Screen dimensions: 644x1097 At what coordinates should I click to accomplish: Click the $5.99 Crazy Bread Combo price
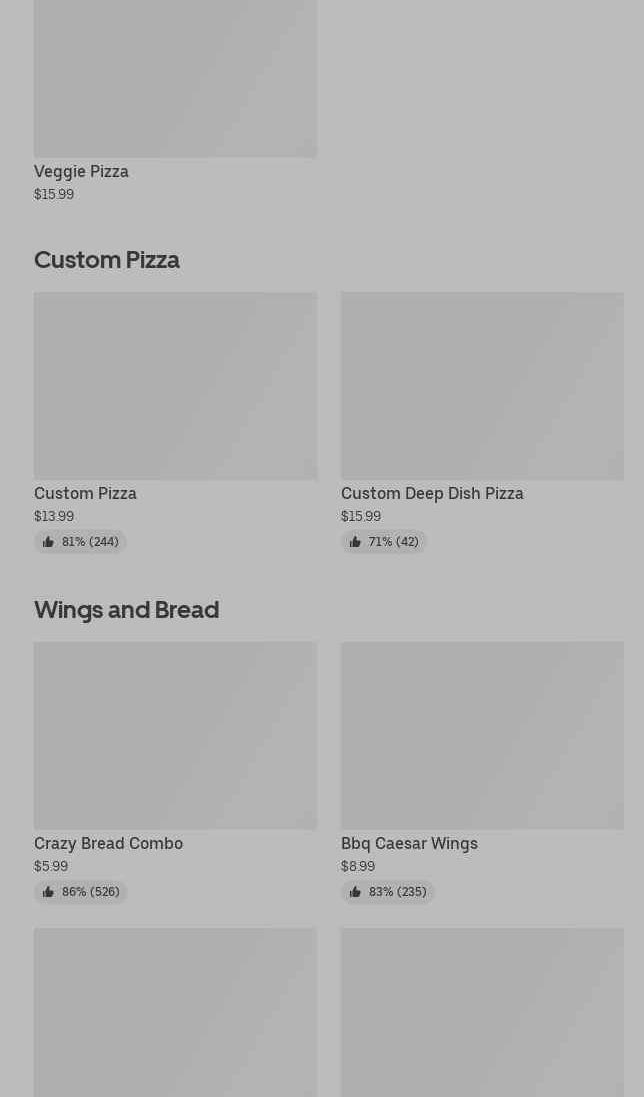pyautogui.click(x=51, y=866)
